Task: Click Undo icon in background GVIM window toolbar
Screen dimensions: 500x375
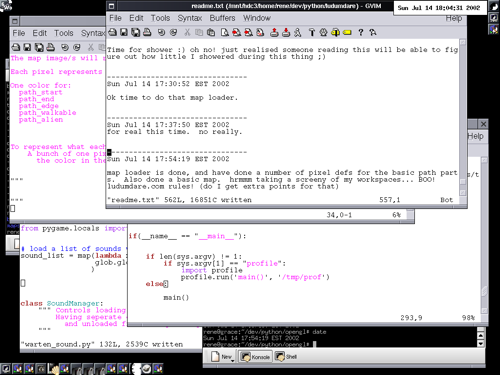Action: point(65,47)
